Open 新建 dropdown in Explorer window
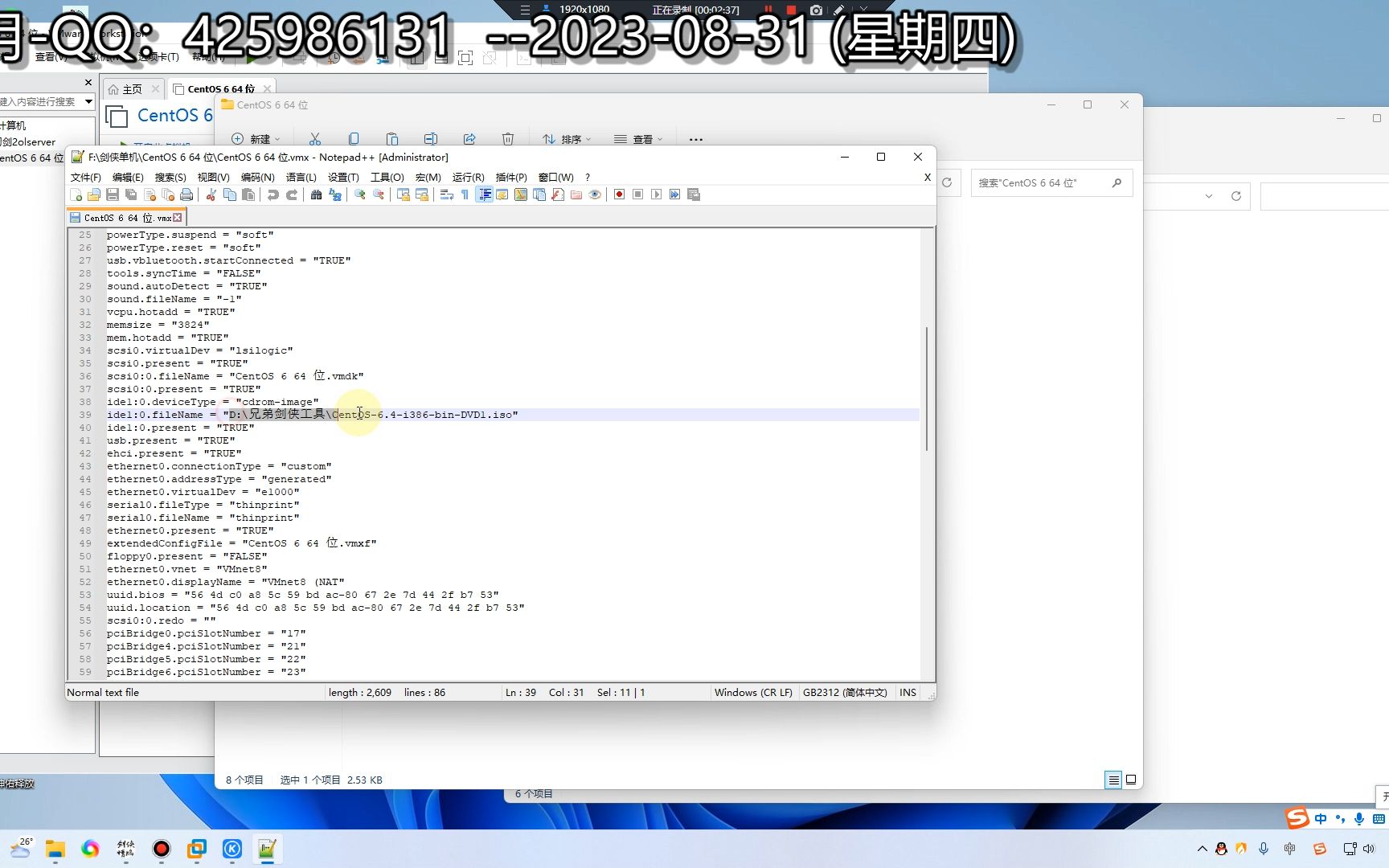Screen dimensions: 1389x868 tap(256, 139)
